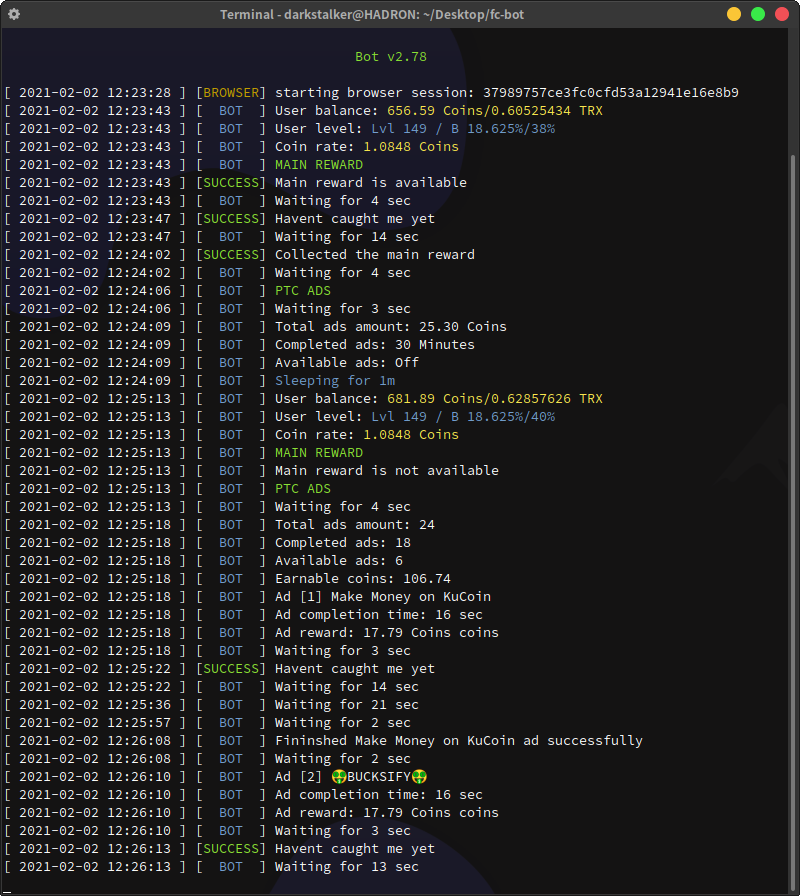800x896 pixels.
Task: Click the browser session hash '37989757ce3fc0cfd53a12941e16e8b9'
Action: pos(611,93)
